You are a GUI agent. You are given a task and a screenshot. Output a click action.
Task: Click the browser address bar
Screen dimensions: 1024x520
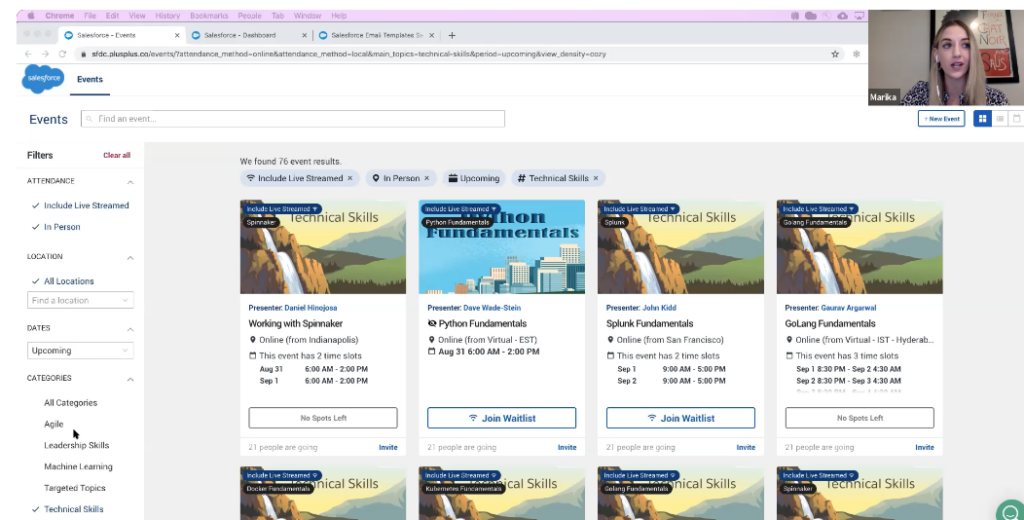click(x=451, y=54)
